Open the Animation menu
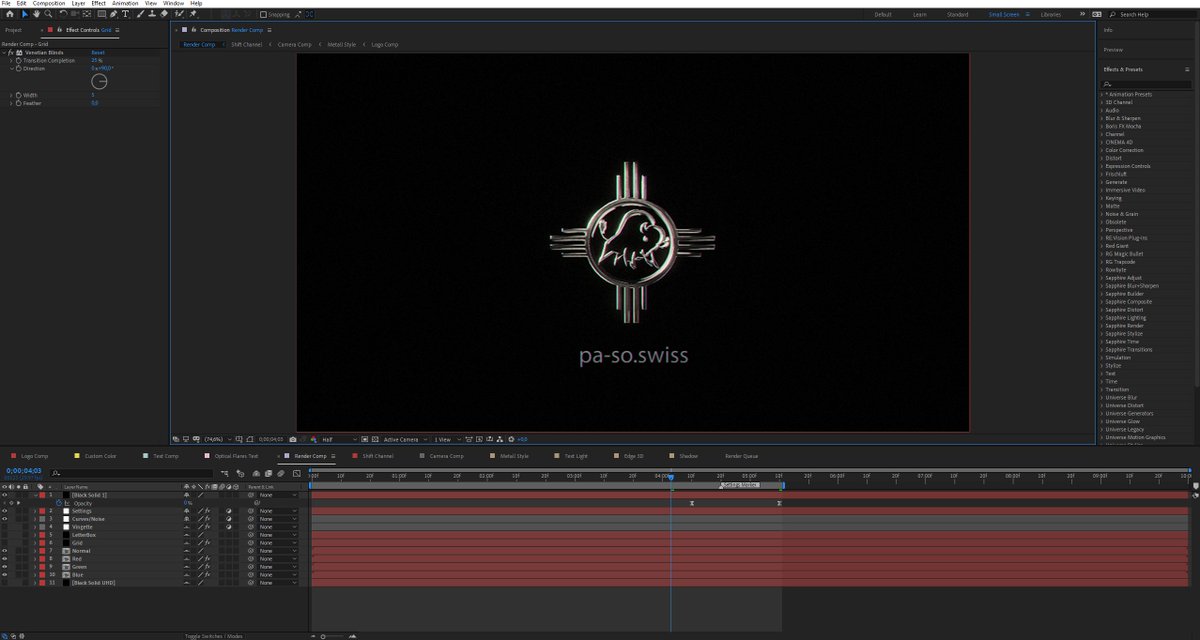Screen dimensions: 1200x640 [x=125, y=3]
